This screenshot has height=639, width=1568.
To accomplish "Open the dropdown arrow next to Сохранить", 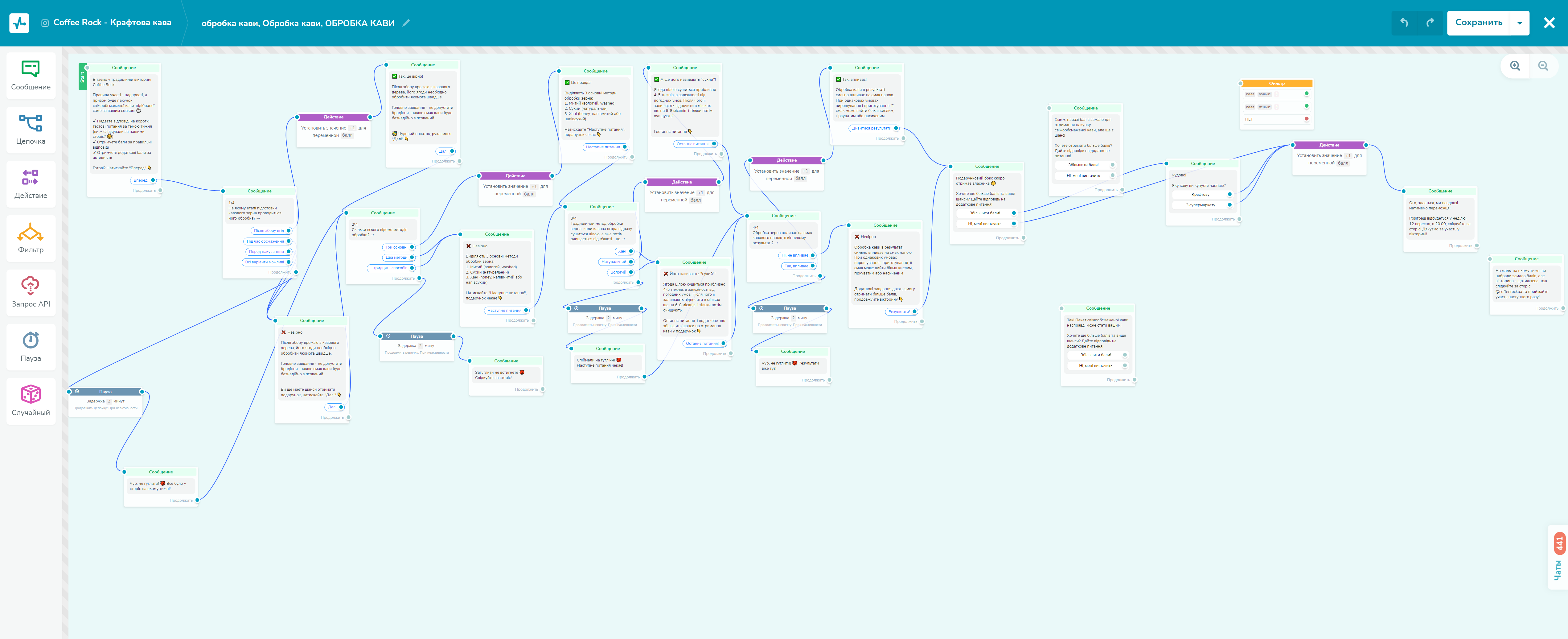I will point(1520,23).
